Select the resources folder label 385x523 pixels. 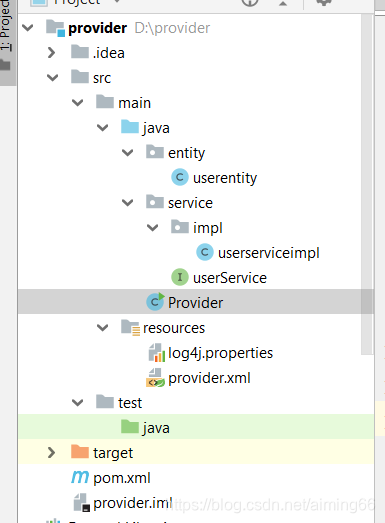[174, 328]
